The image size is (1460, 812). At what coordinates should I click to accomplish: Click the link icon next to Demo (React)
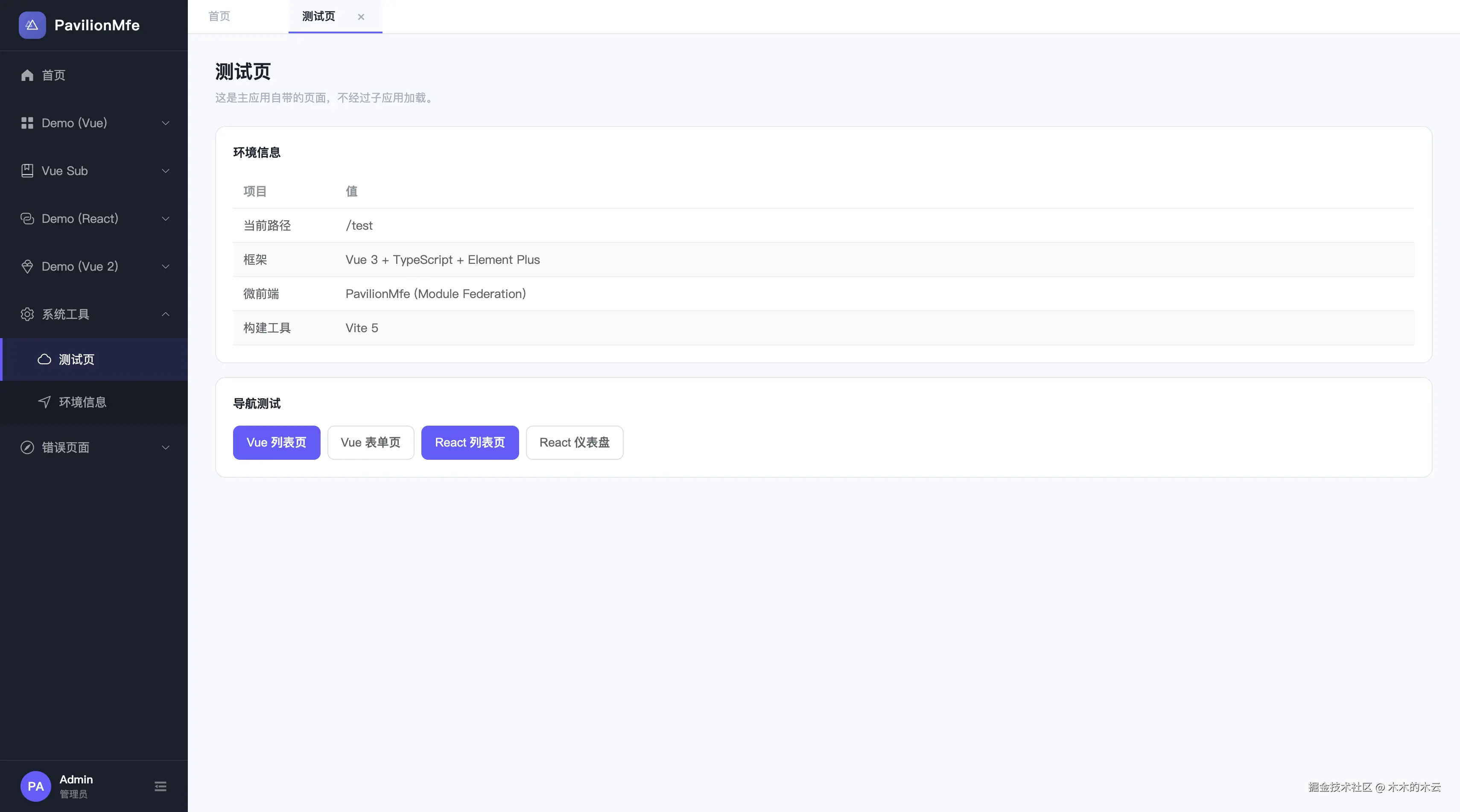point(27,219)
